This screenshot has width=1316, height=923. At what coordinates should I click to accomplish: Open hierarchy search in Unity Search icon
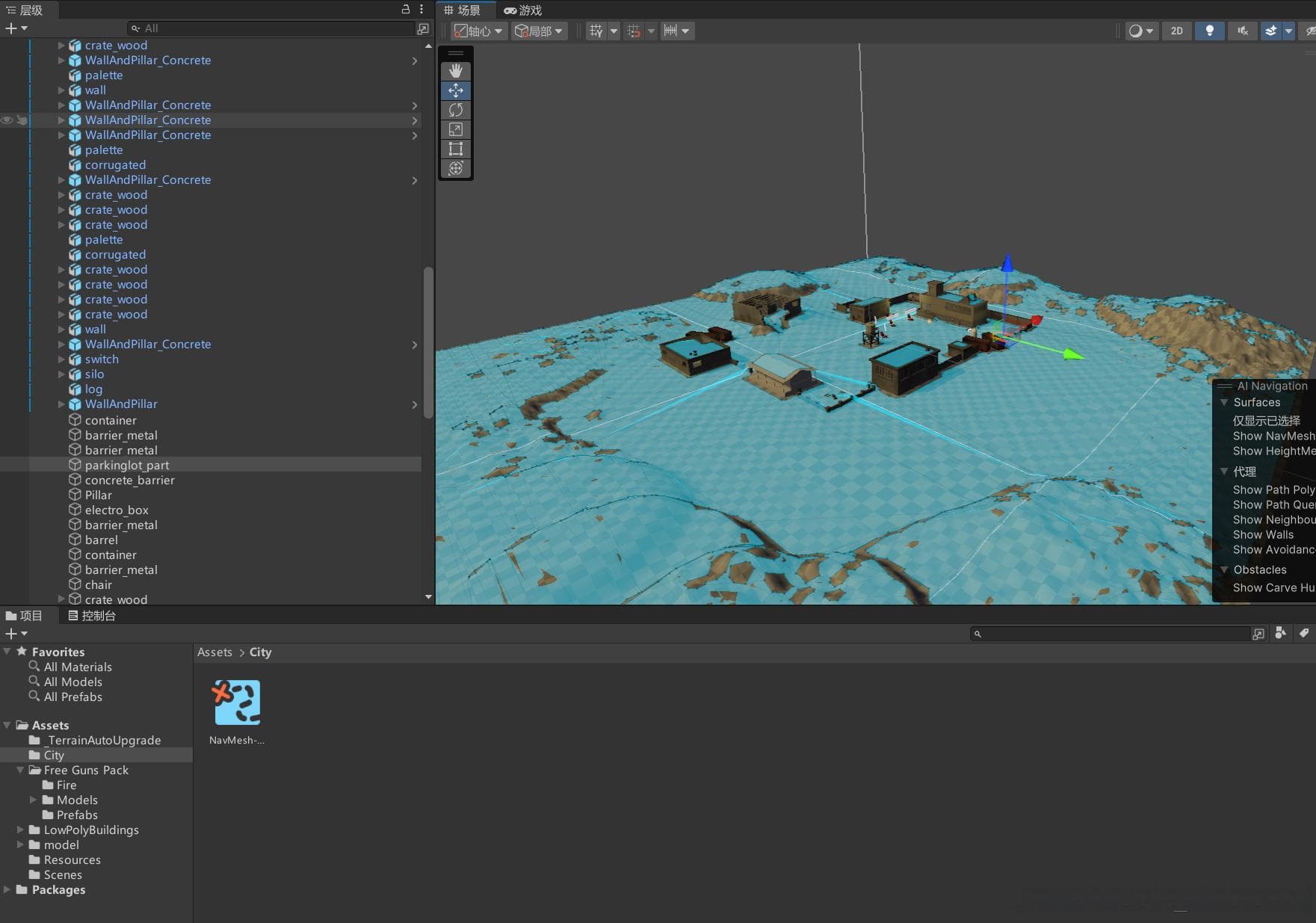click(x=423, y=28)
